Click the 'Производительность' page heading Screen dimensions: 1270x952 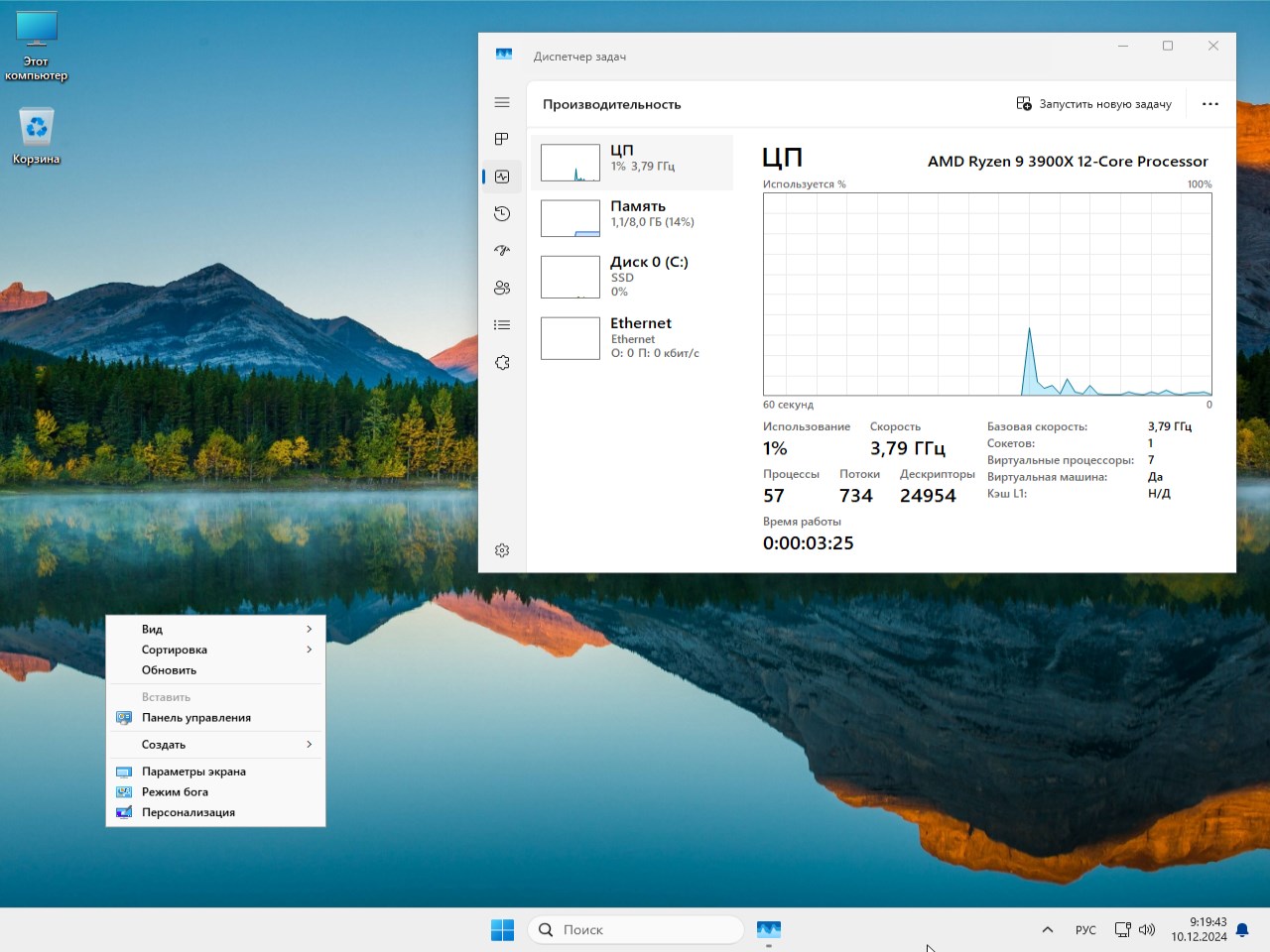[611, 104]
